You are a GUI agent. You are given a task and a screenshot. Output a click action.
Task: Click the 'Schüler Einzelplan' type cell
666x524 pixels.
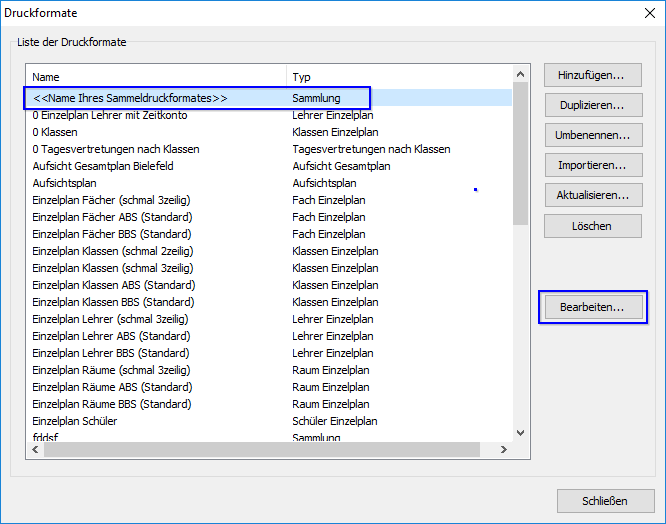[x=335, y=421]
